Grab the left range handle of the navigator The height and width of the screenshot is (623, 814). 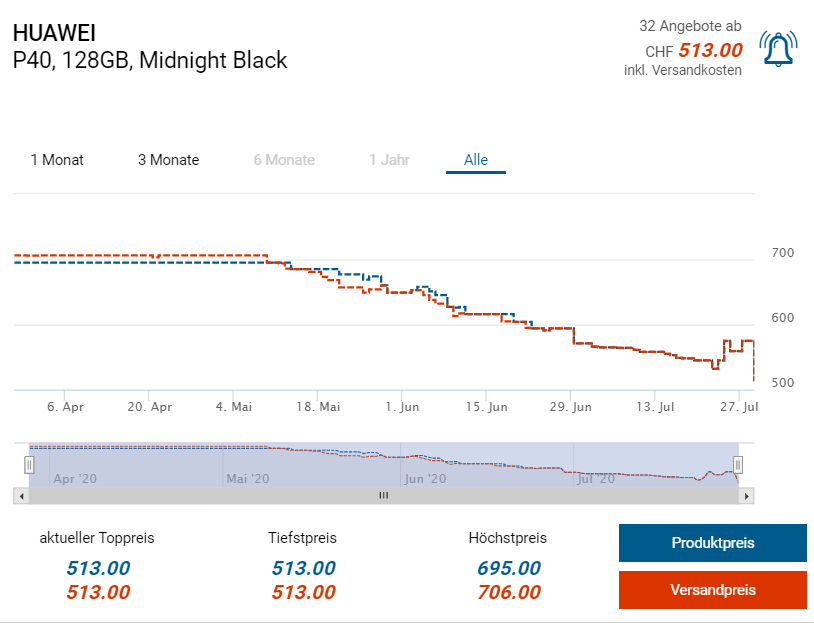[29, 464]
